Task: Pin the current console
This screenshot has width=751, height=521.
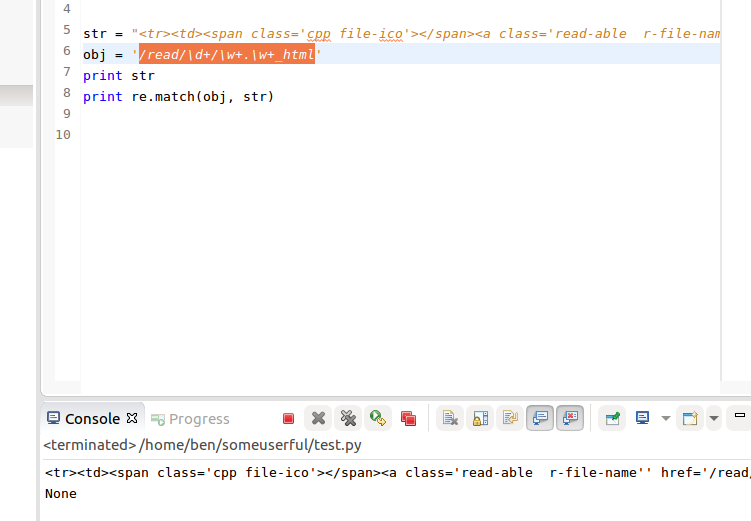Action: [x=612, y=418]
